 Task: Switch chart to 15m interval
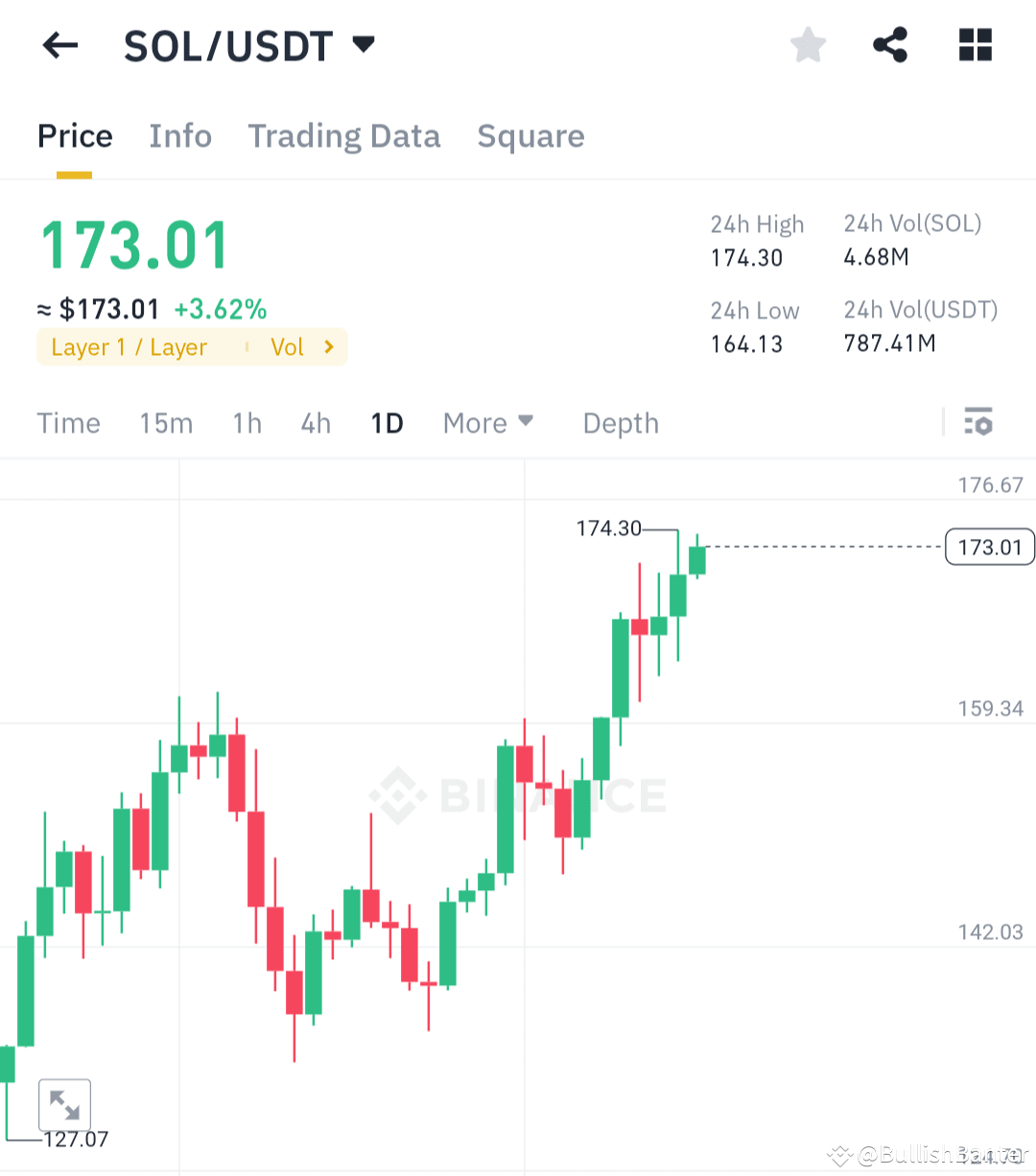tap(166, 422)
